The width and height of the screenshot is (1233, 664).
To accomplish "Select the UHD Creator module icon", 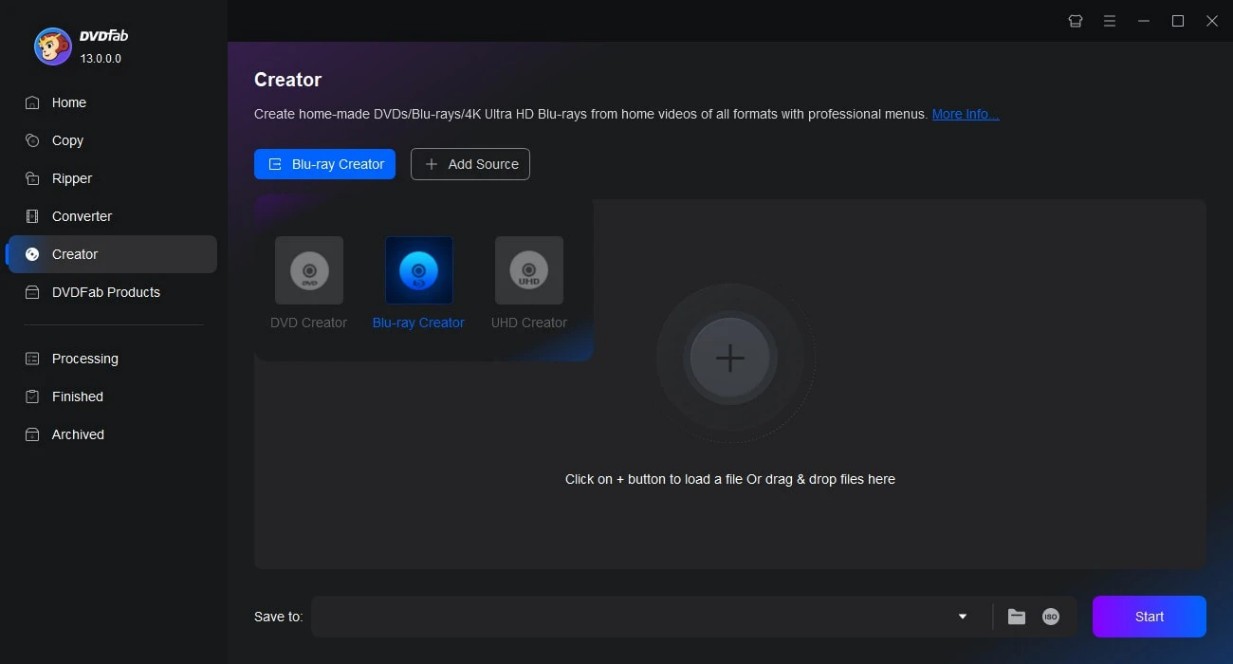I will click(x=528, y=270).
